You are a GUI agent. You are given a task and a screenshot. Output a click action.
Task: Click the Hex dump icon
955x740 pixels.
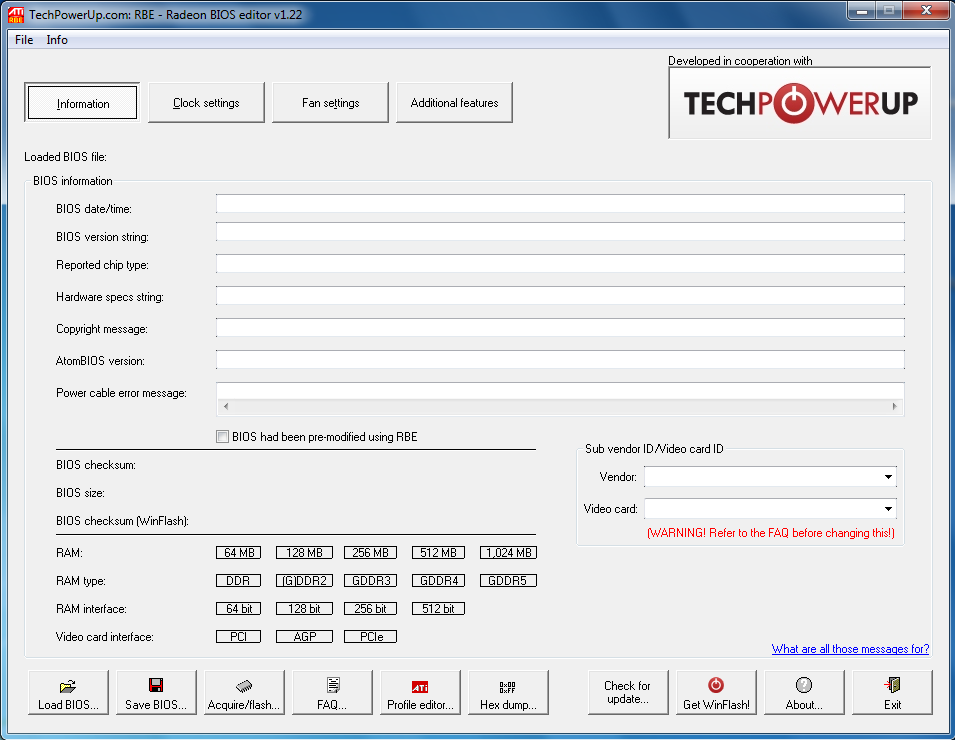[x=507, y=687]
